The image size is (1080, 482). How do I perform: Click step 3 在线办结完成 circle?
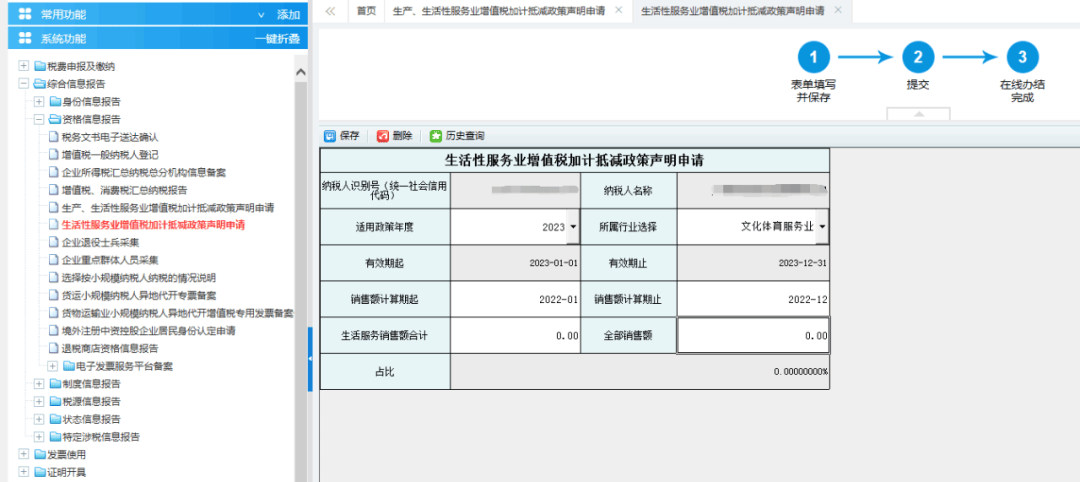click(x=1022, y=57)
